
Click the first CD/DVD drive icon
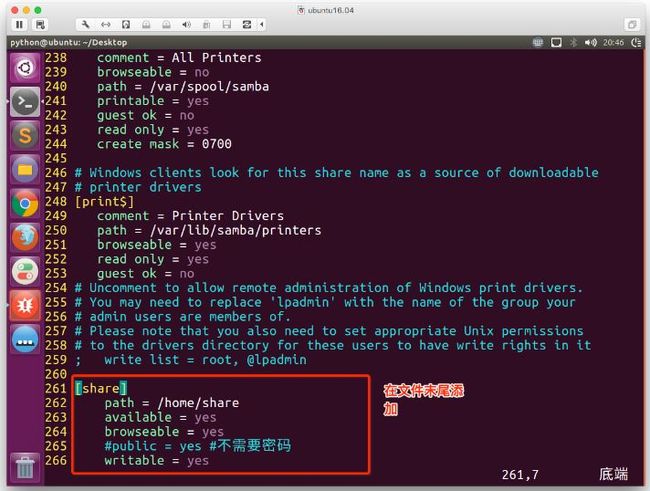pyautogui.click(x=146, y=24)
